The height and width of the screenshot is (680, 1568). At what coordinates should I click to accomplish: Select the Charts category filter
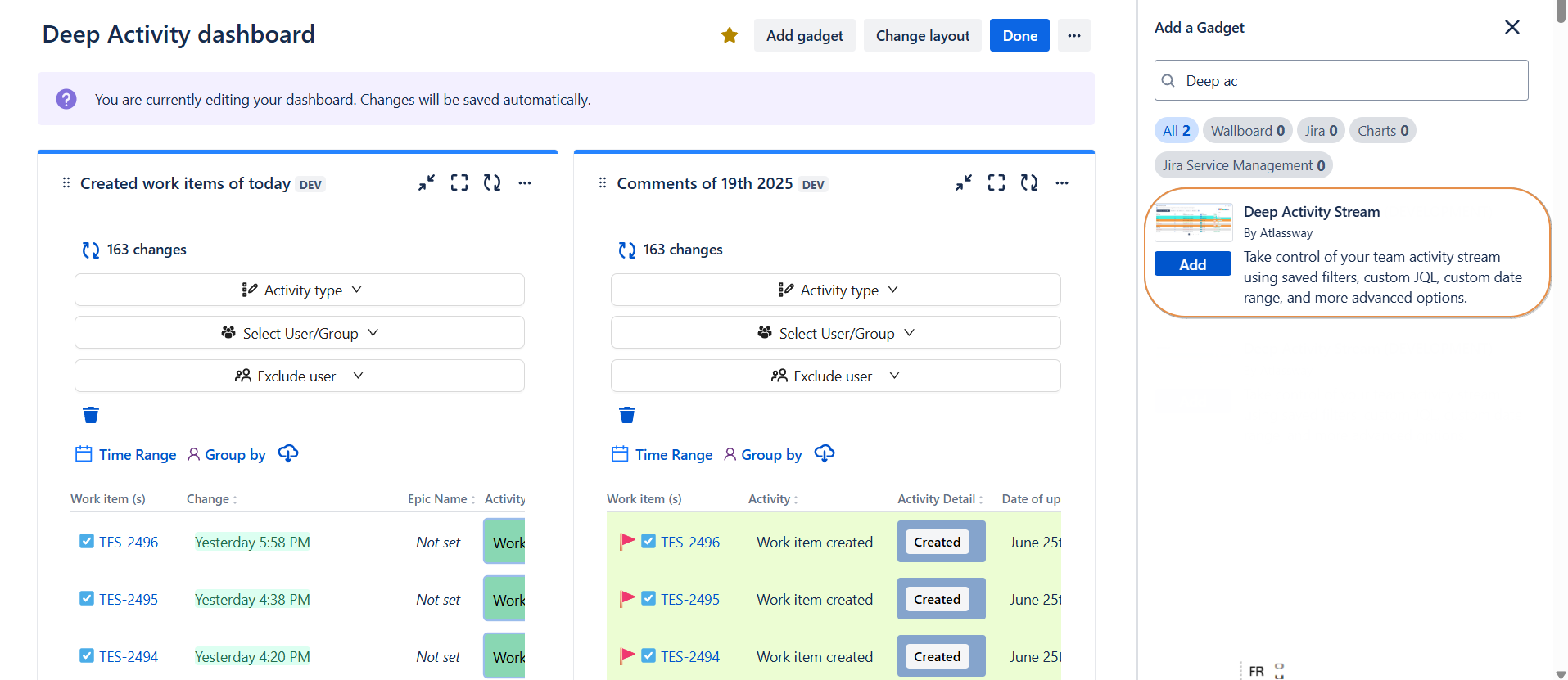[x=1382, y=131]
